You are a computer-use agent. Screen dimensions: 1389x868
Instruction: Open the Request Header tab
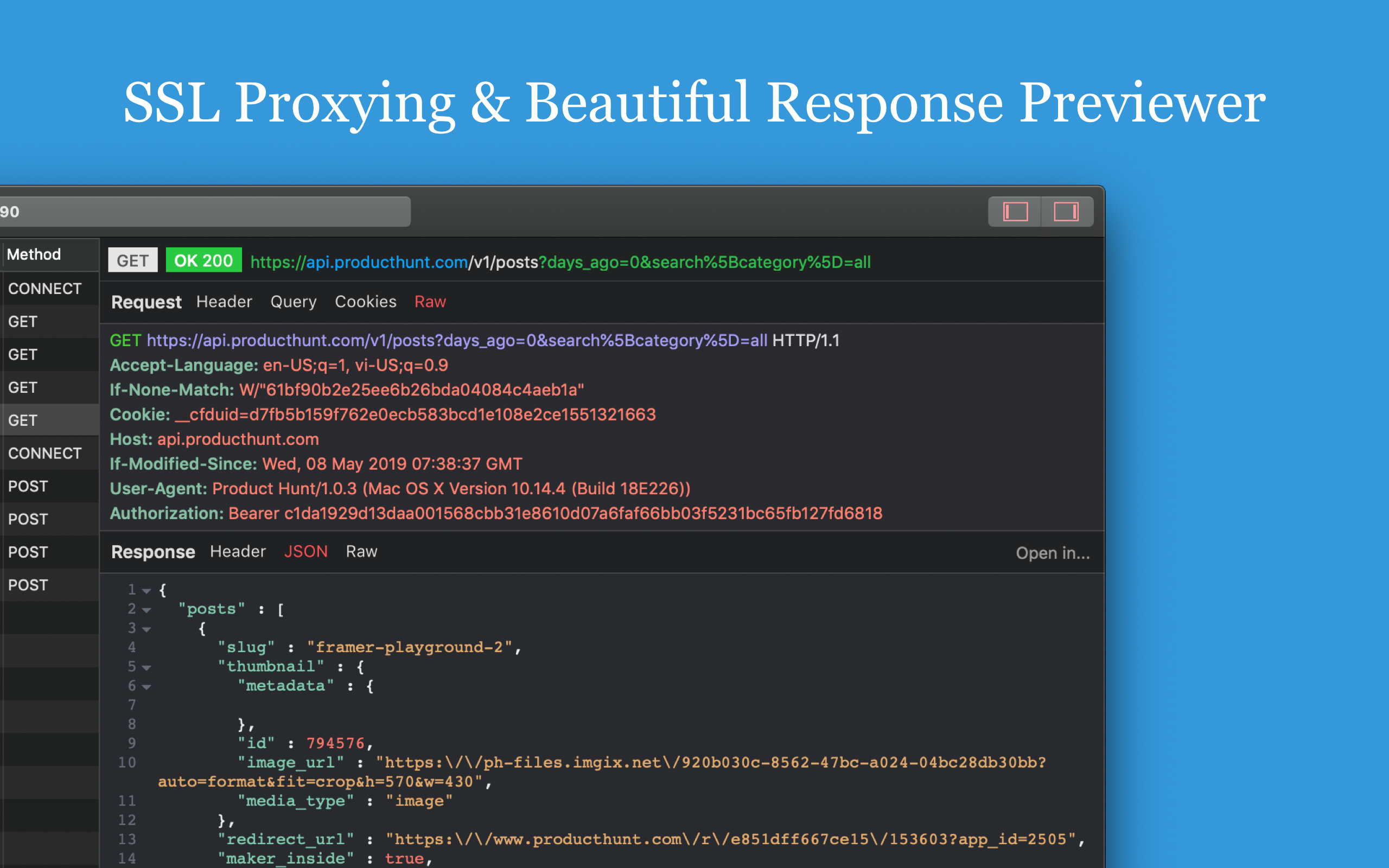coord(224,302)
